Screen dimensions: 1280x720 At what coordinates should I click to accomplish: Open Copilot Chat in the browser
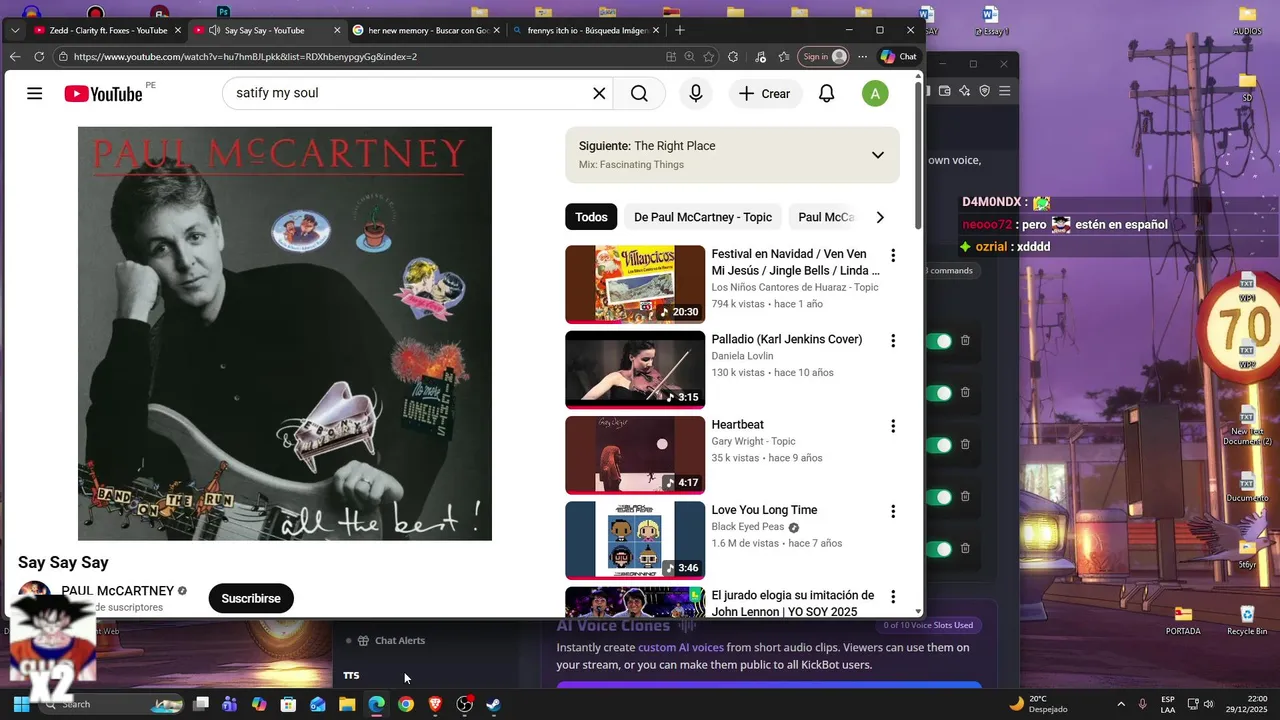[x=898, y=57]
